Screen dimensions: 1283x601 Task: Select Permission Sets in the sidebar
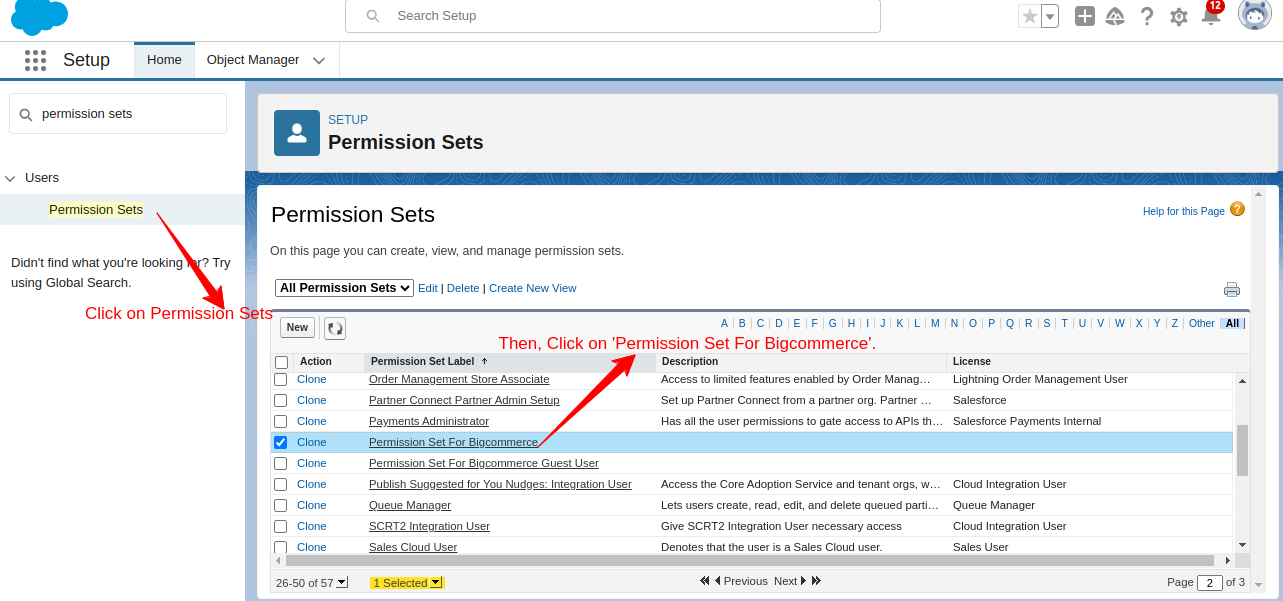96,210
